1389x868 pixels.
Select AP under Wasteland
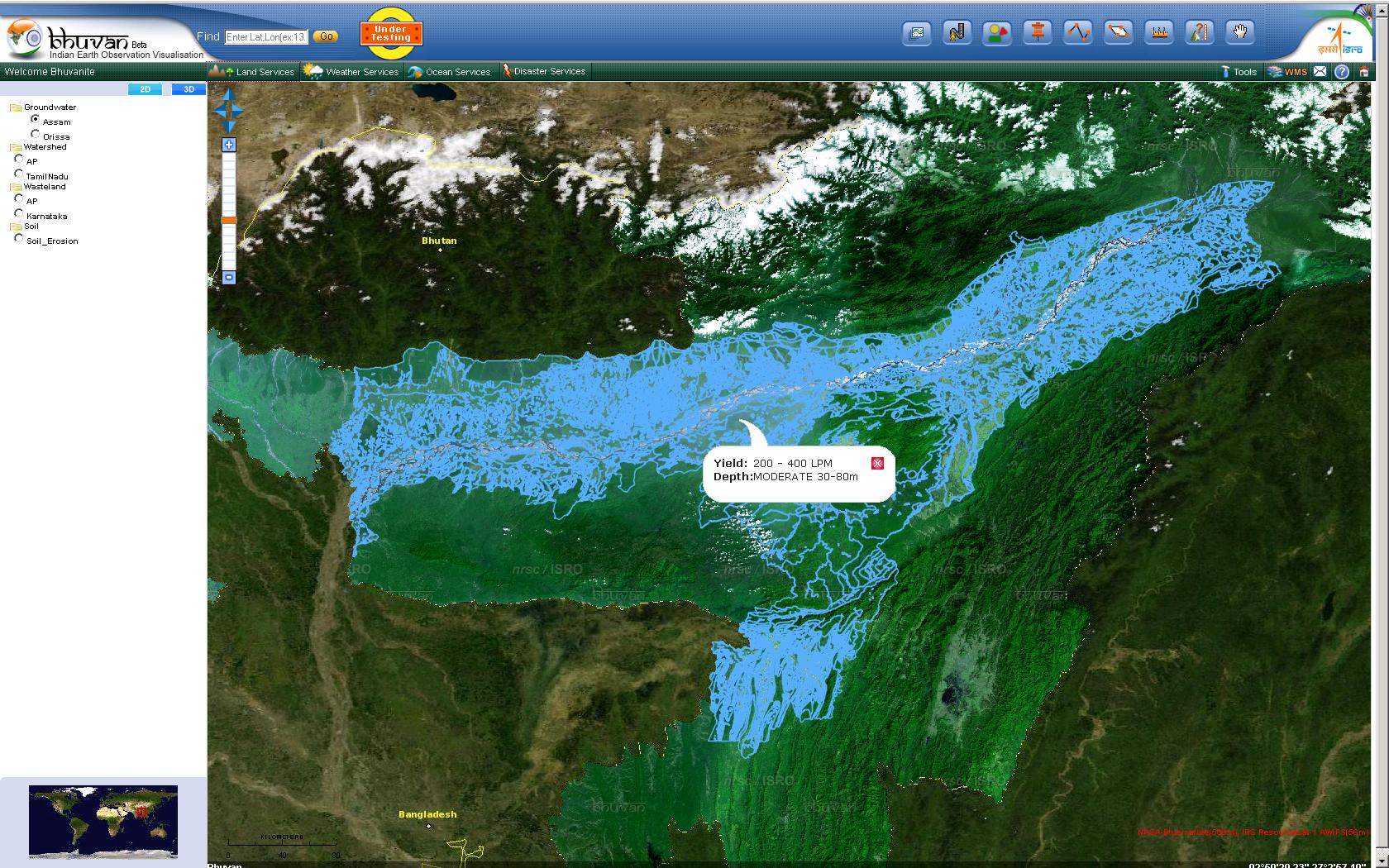click(x=19, y=198)
